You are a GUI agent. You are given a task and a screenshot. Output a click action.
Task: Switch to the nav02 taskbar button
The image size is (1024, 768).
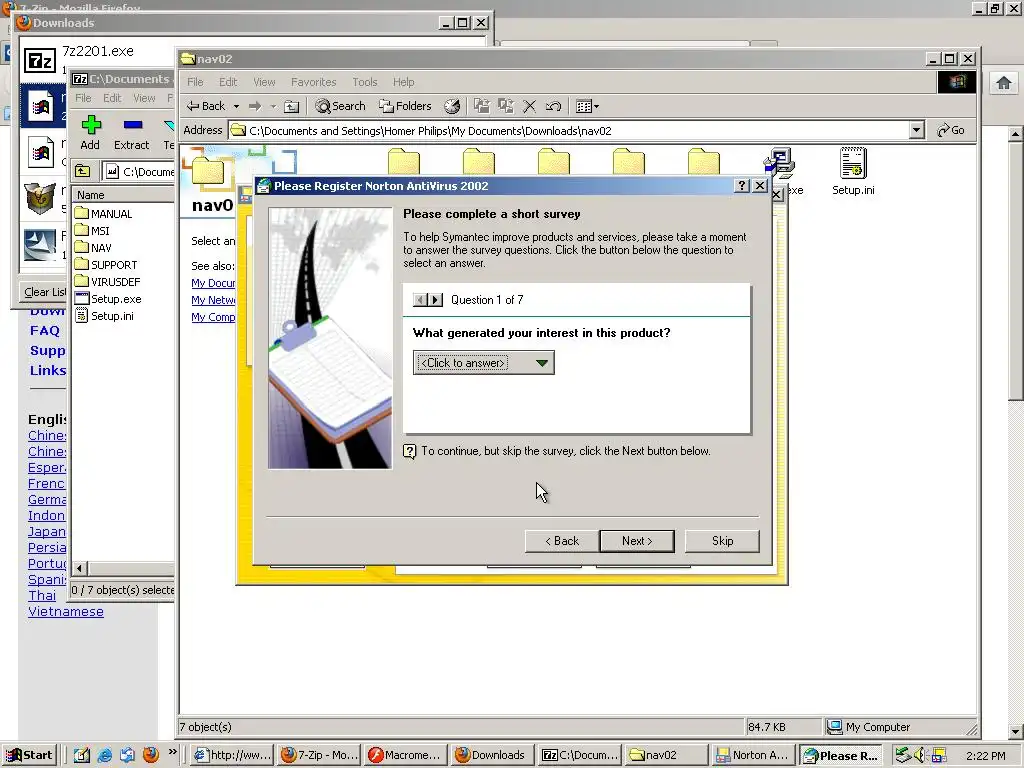(x=665, y=755)
